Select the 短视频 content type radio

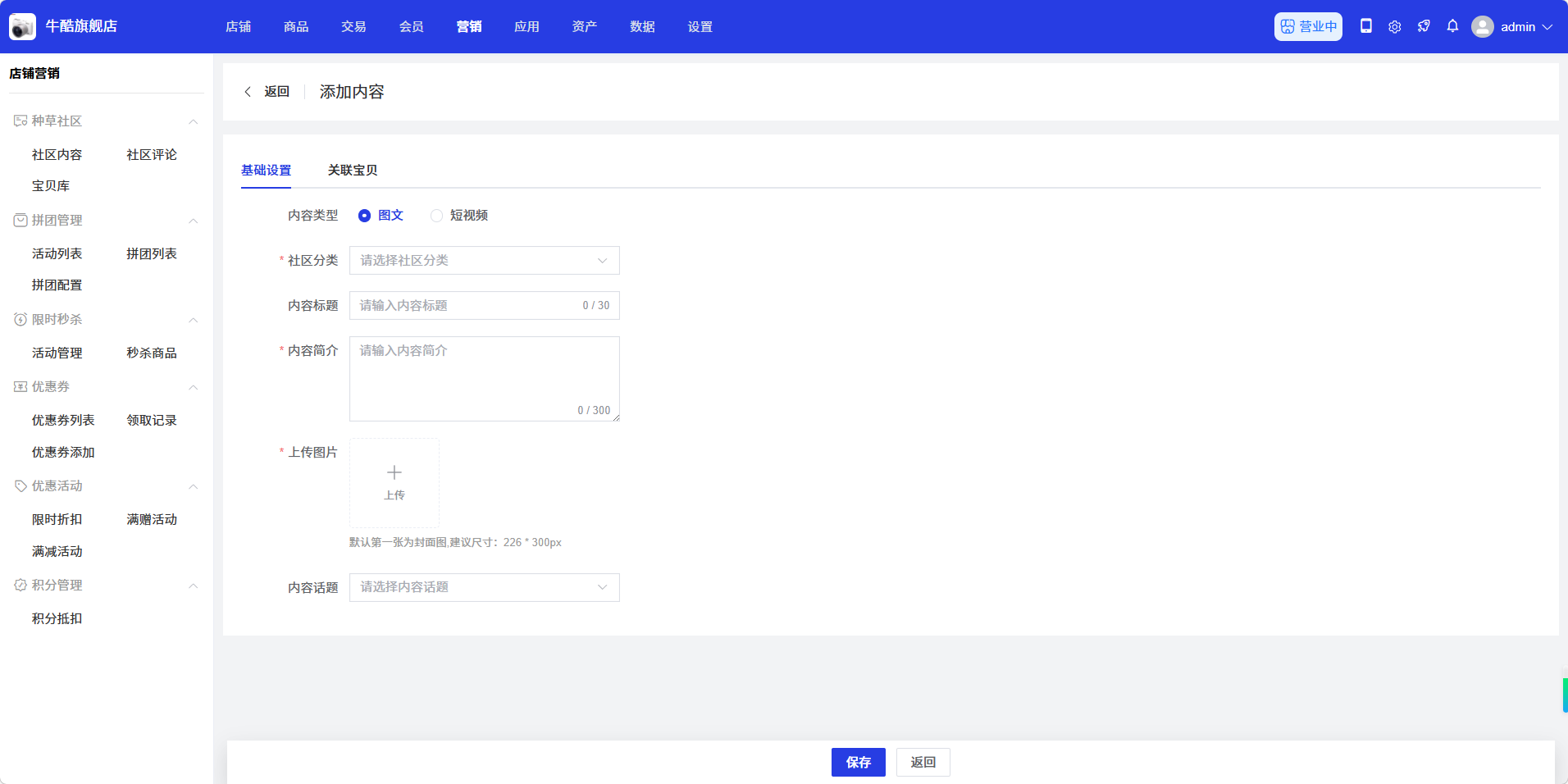tap(437, 216)
